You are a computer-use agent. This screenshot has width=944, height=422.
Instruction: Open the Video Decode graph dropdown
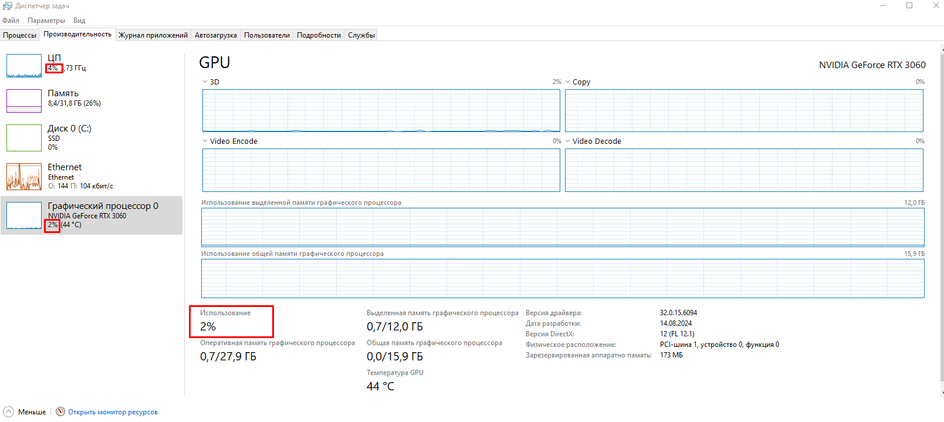[567, 141]
